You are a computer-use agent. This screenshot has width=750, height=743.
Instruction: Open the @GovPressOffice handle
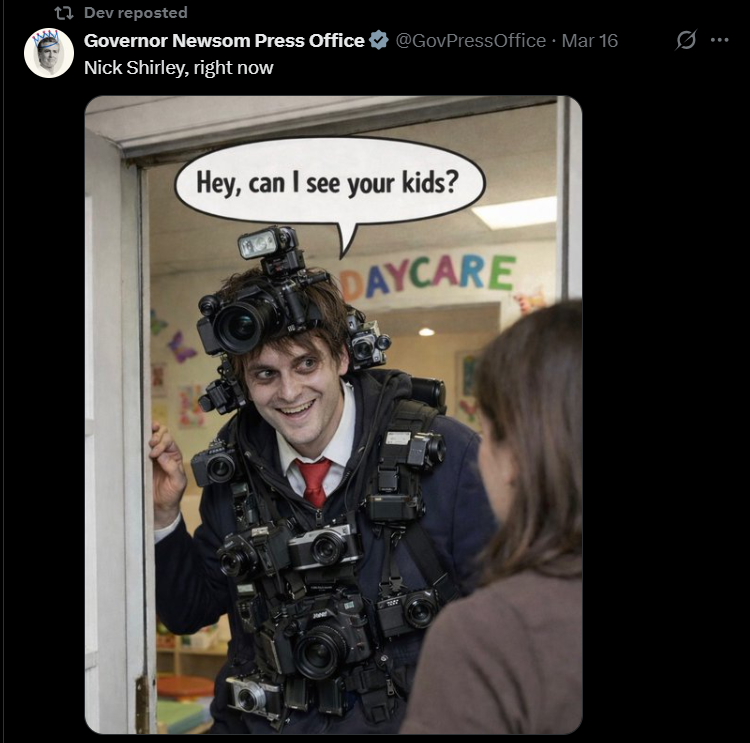click(471, 41)
